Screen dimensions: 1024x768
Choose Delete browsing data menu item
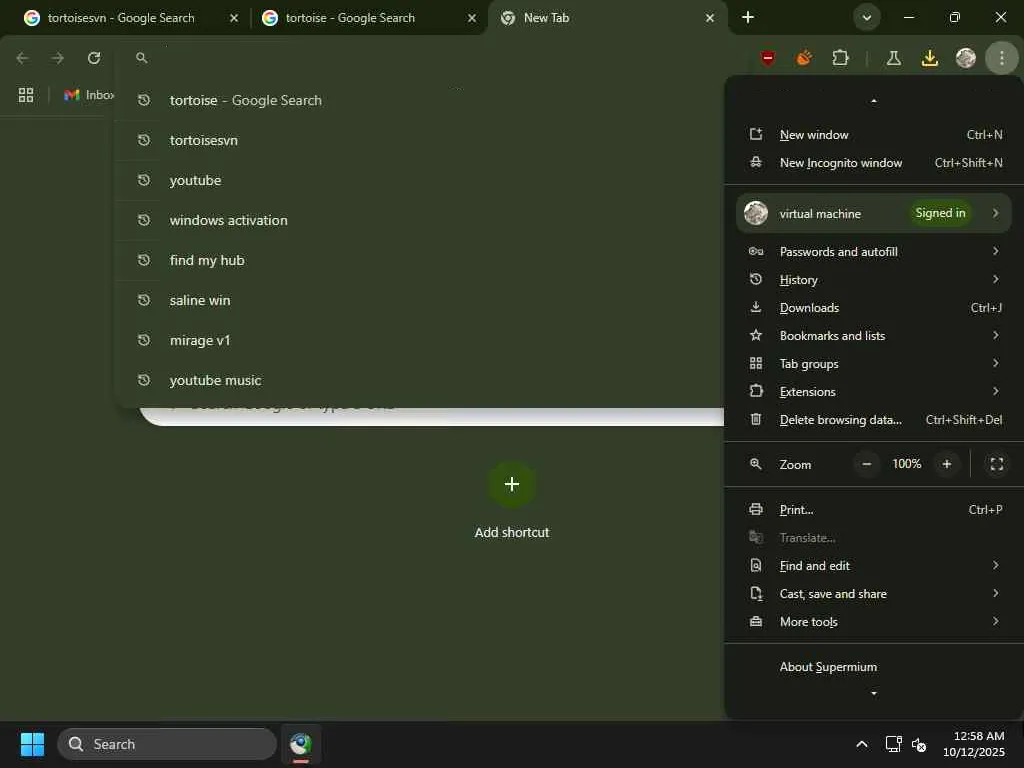[874, 420]
